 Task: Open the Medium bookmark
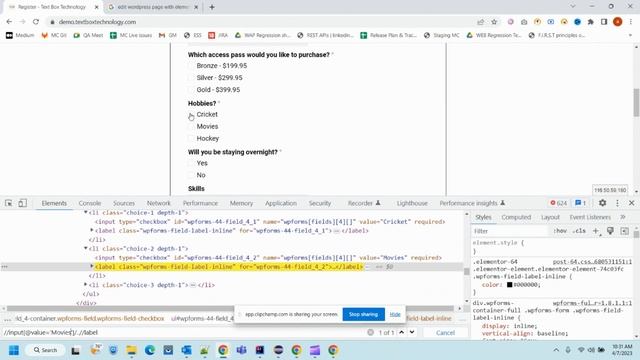pos(20,36)
